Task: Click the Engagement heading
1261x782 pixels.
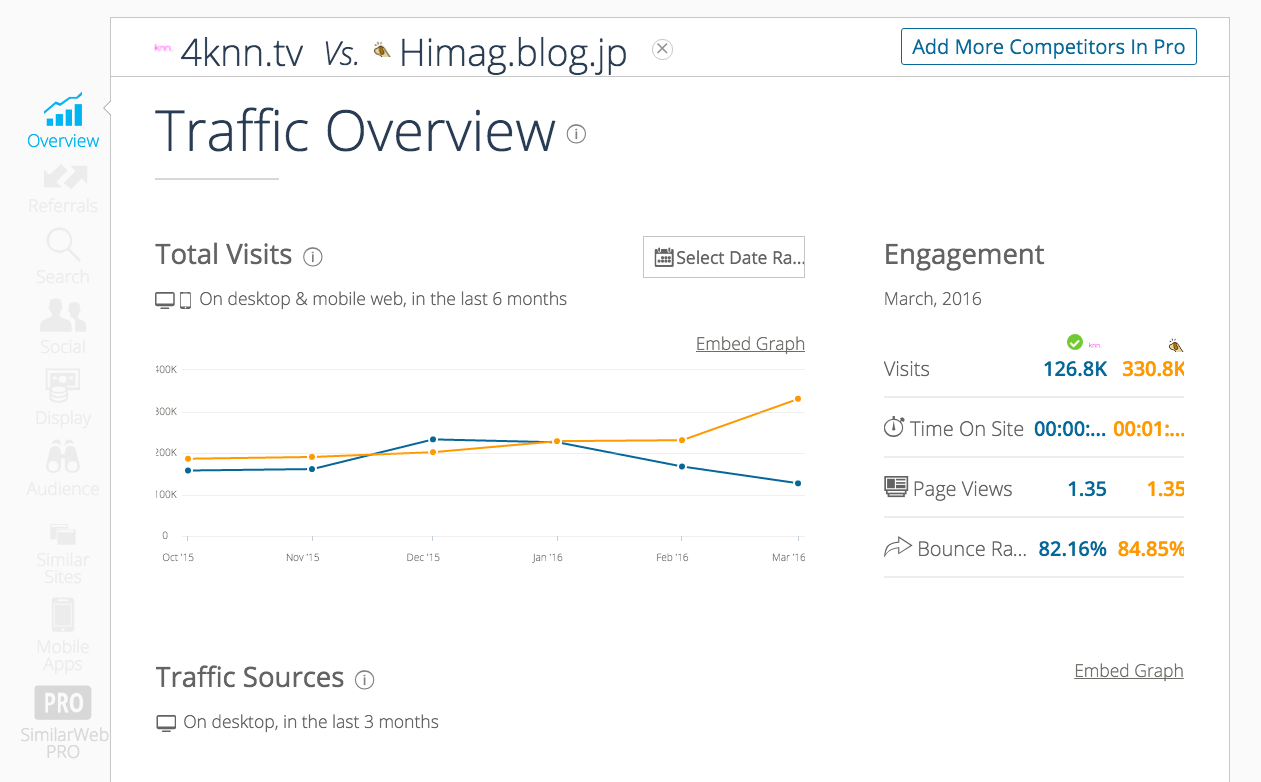Action: pyautogui.click(x=964, y=254)
